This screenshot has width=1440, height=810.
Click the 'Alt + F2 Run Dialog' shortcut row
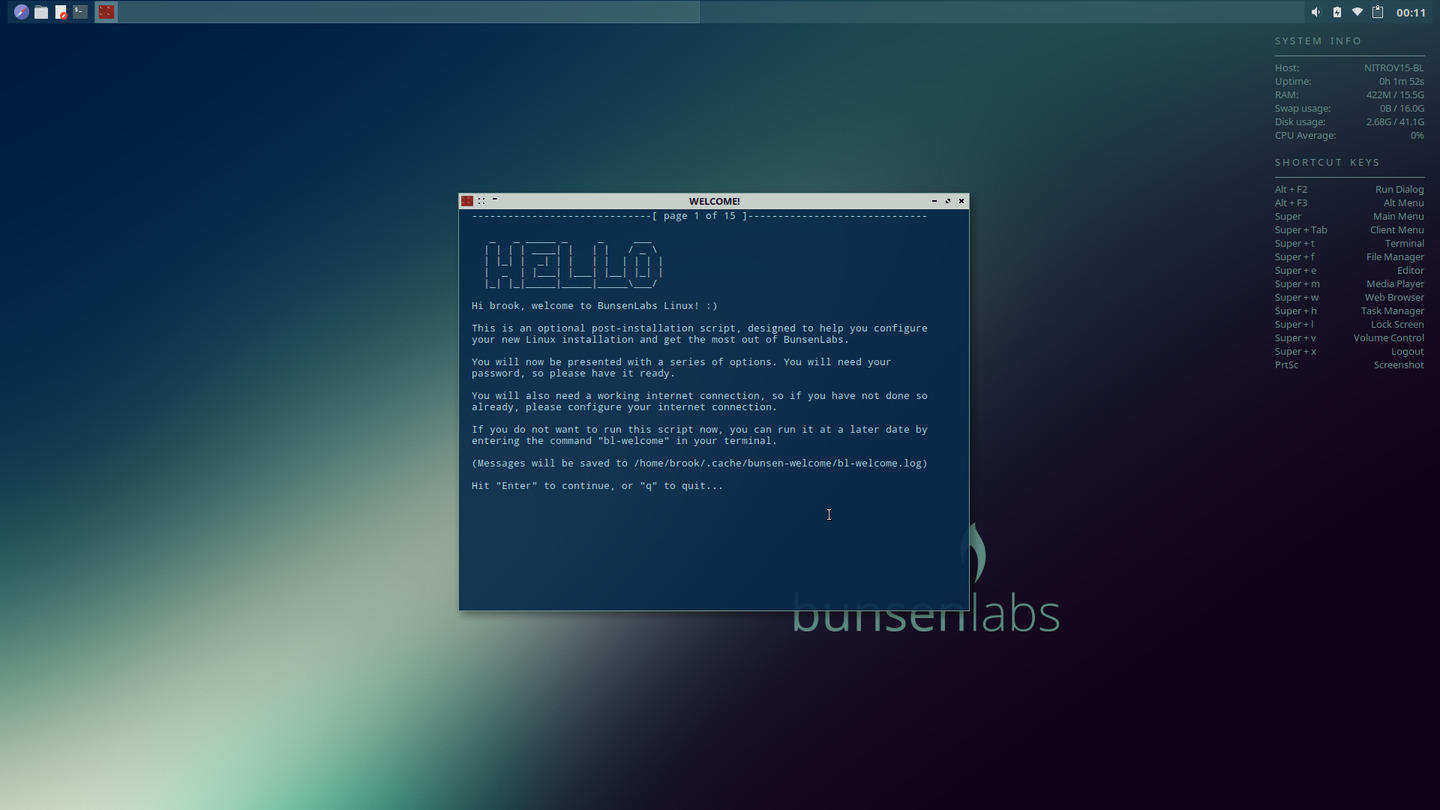[x=1349, y=189]
